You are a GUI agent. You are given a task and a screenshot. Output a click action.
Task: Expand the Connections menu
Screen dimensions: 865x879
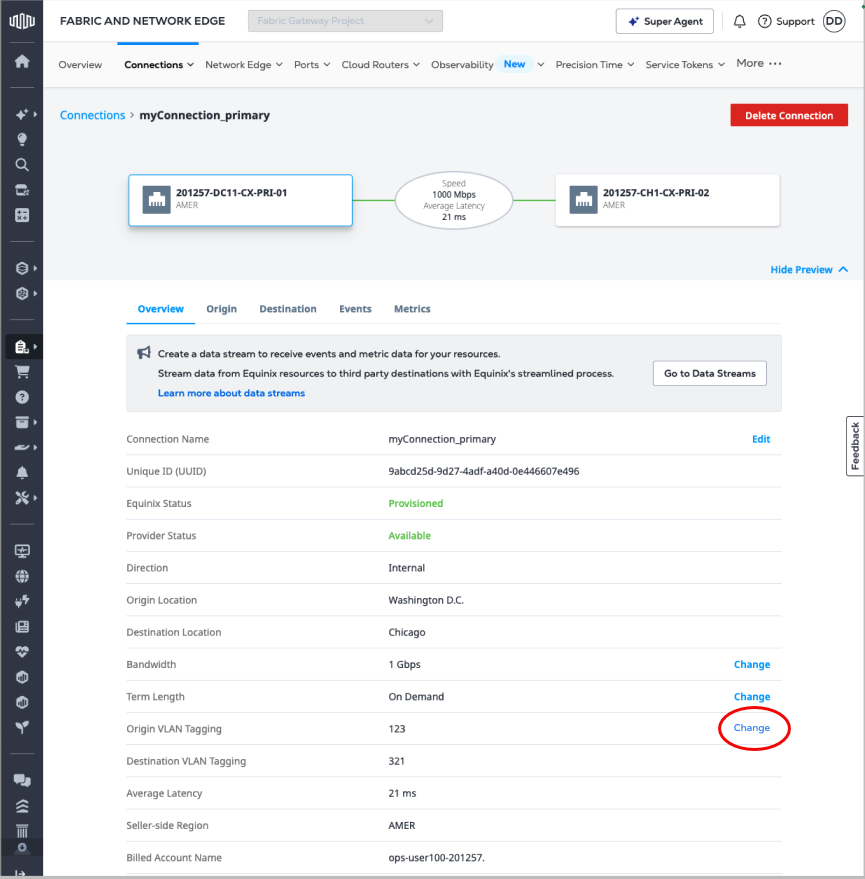[x=159, y=64]
